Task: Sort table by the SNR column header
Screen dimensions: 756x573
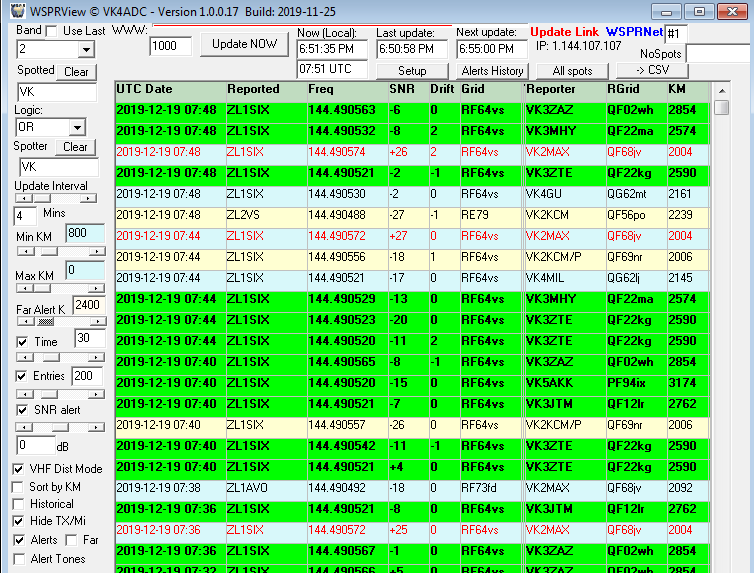Action: click(404, 89)
